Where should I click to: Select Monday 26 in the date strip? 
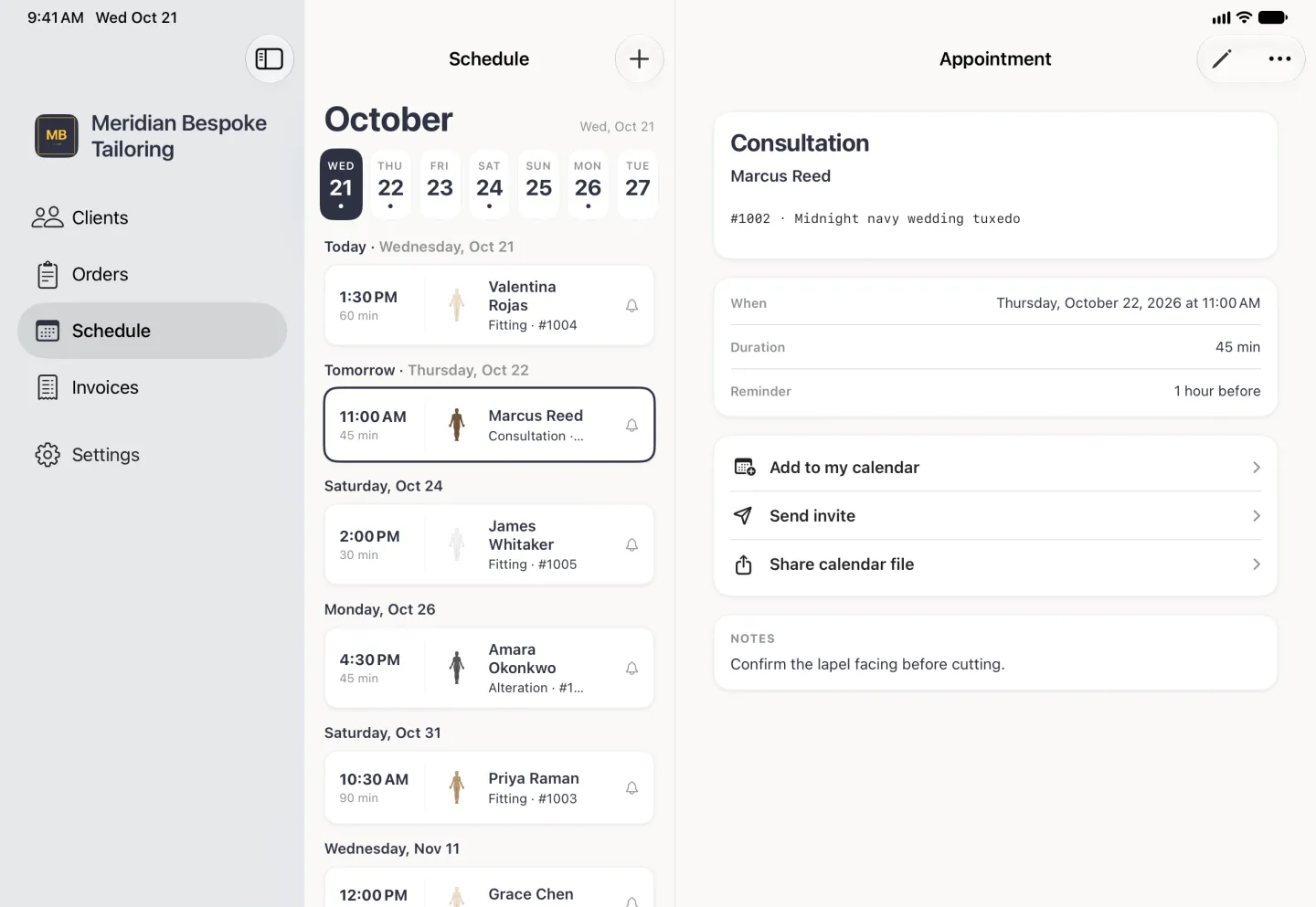click(x=588, y=185)
